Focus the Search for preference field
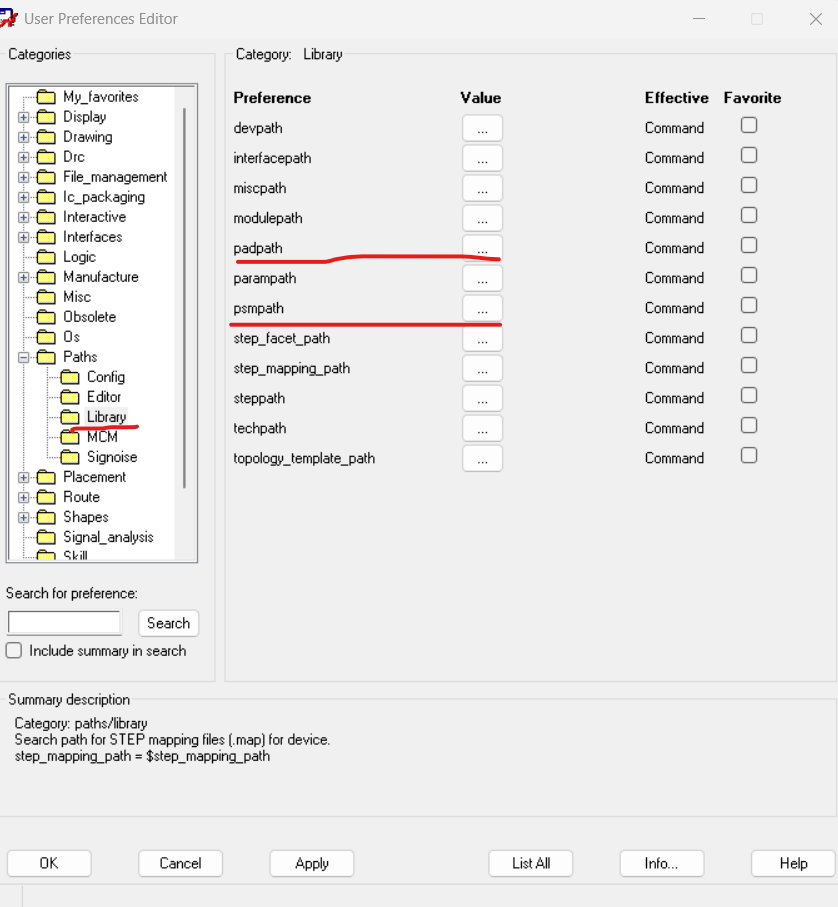 (x=64, y=622)
